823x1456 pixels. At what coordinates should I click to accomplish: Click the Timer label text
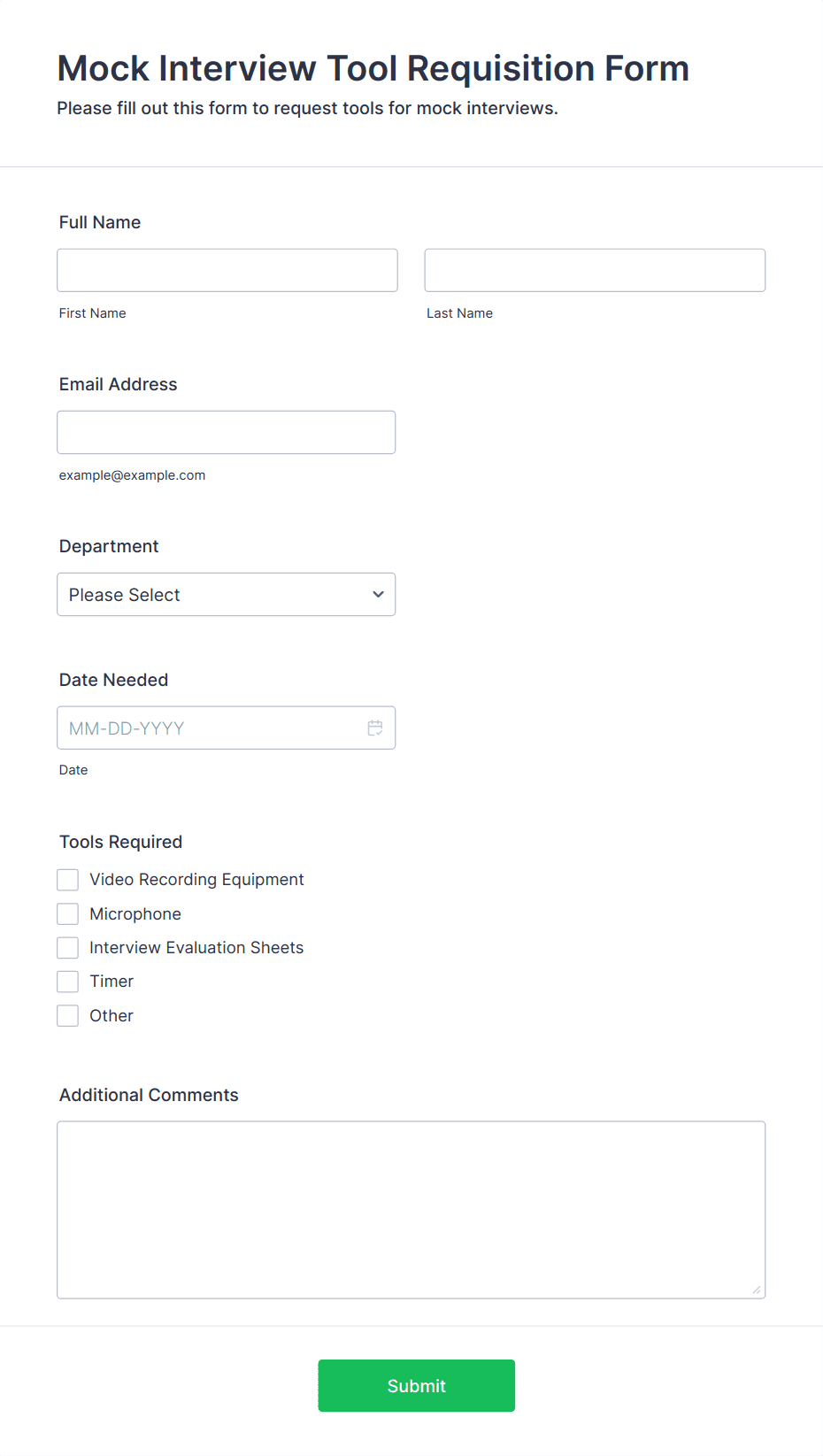point(112,981)
